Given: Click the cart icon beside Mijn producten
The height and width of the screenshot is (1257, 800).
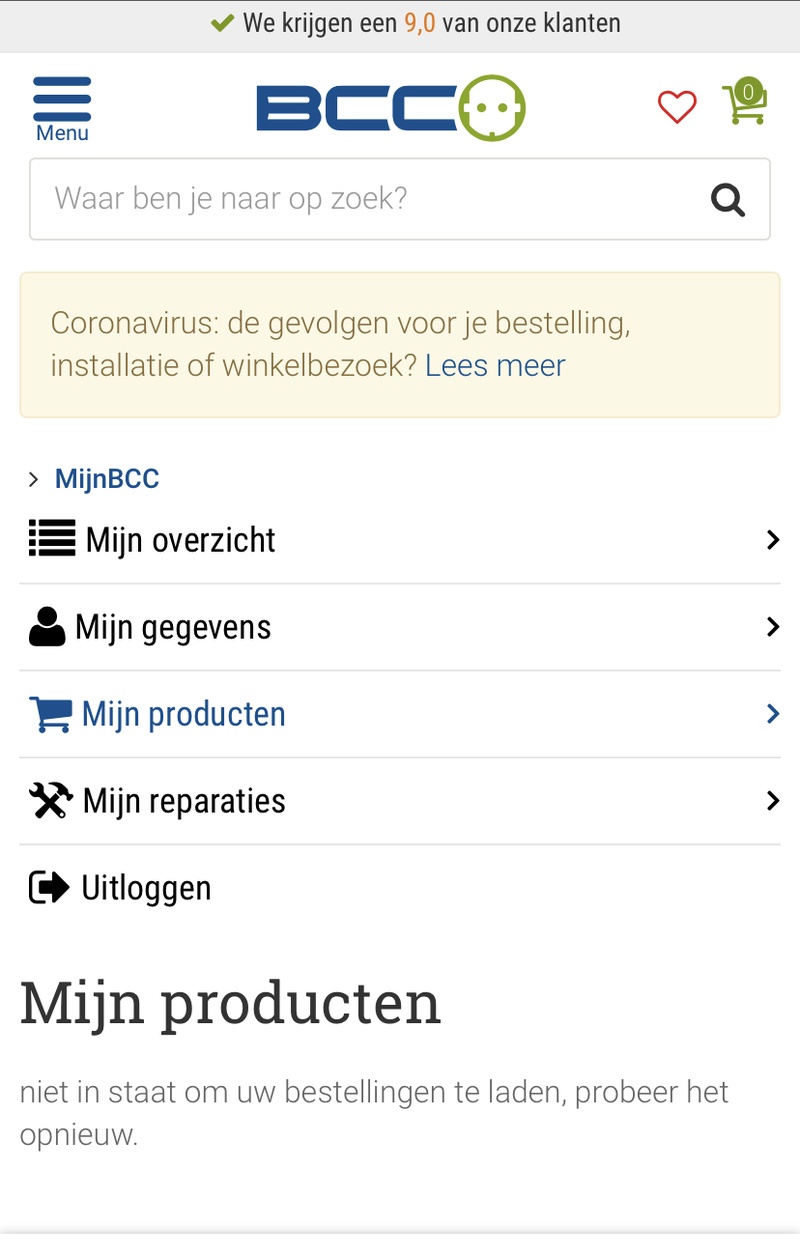Looking at the screenshot, I should tap(51, 714).
